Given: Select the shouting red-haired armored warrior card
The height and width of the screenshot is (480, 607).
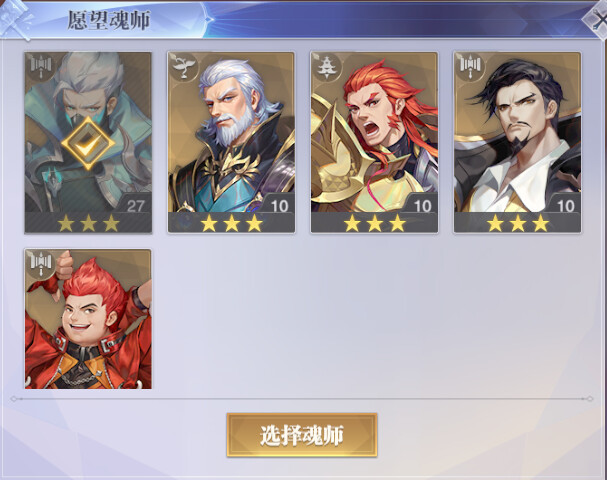Looking at the screenshot, I should (x=374, y=142).
